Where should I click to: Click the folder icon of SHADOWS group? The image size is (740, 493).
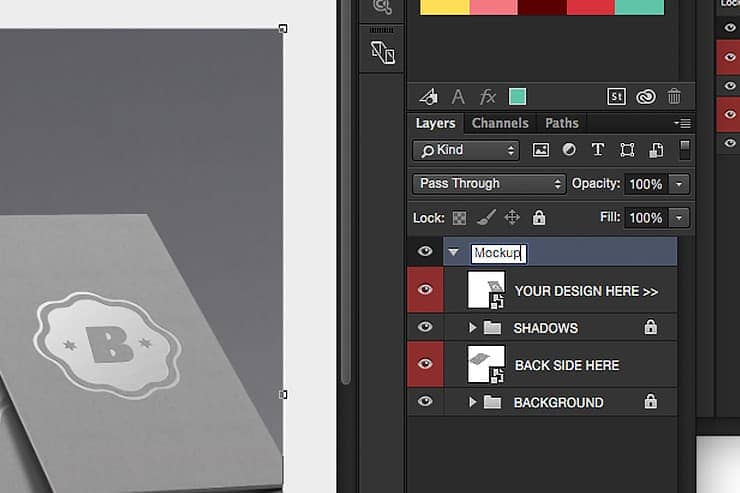click(492, 327)
